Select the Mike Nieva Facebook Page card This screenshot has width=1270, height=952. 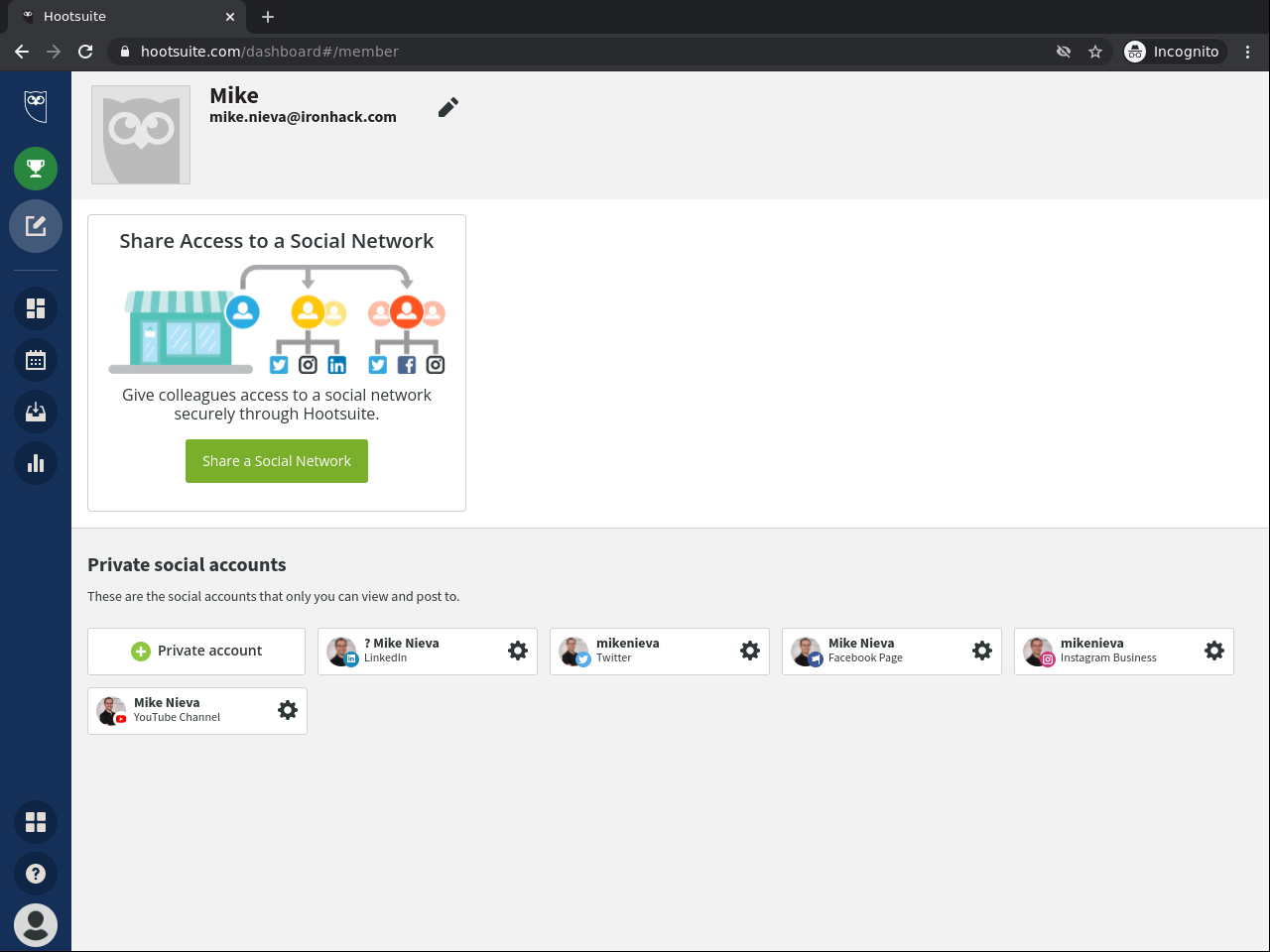pos(892,652)
